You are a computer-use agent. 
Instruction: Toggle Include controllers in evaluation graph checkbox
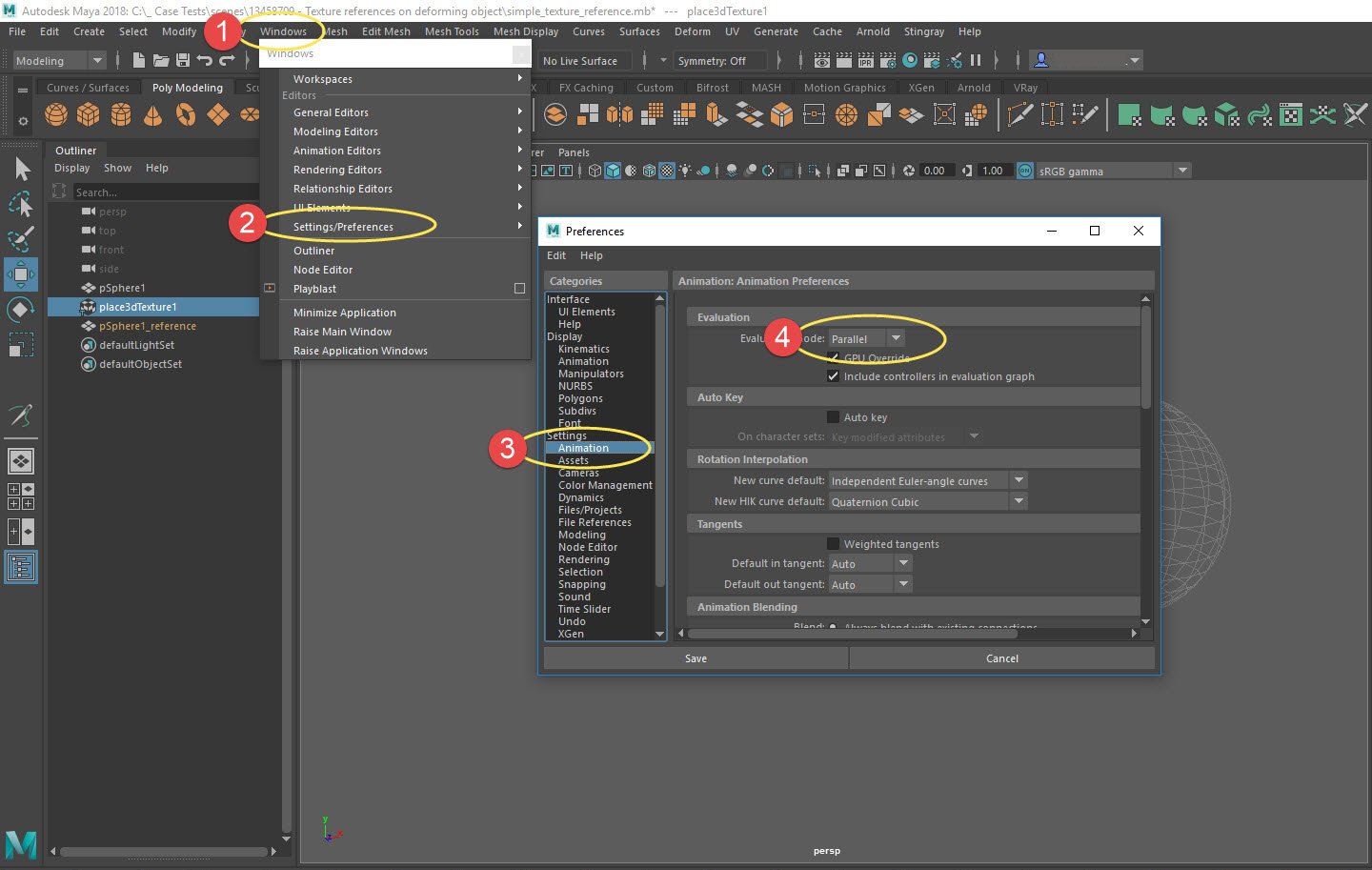tap(834, 376)
